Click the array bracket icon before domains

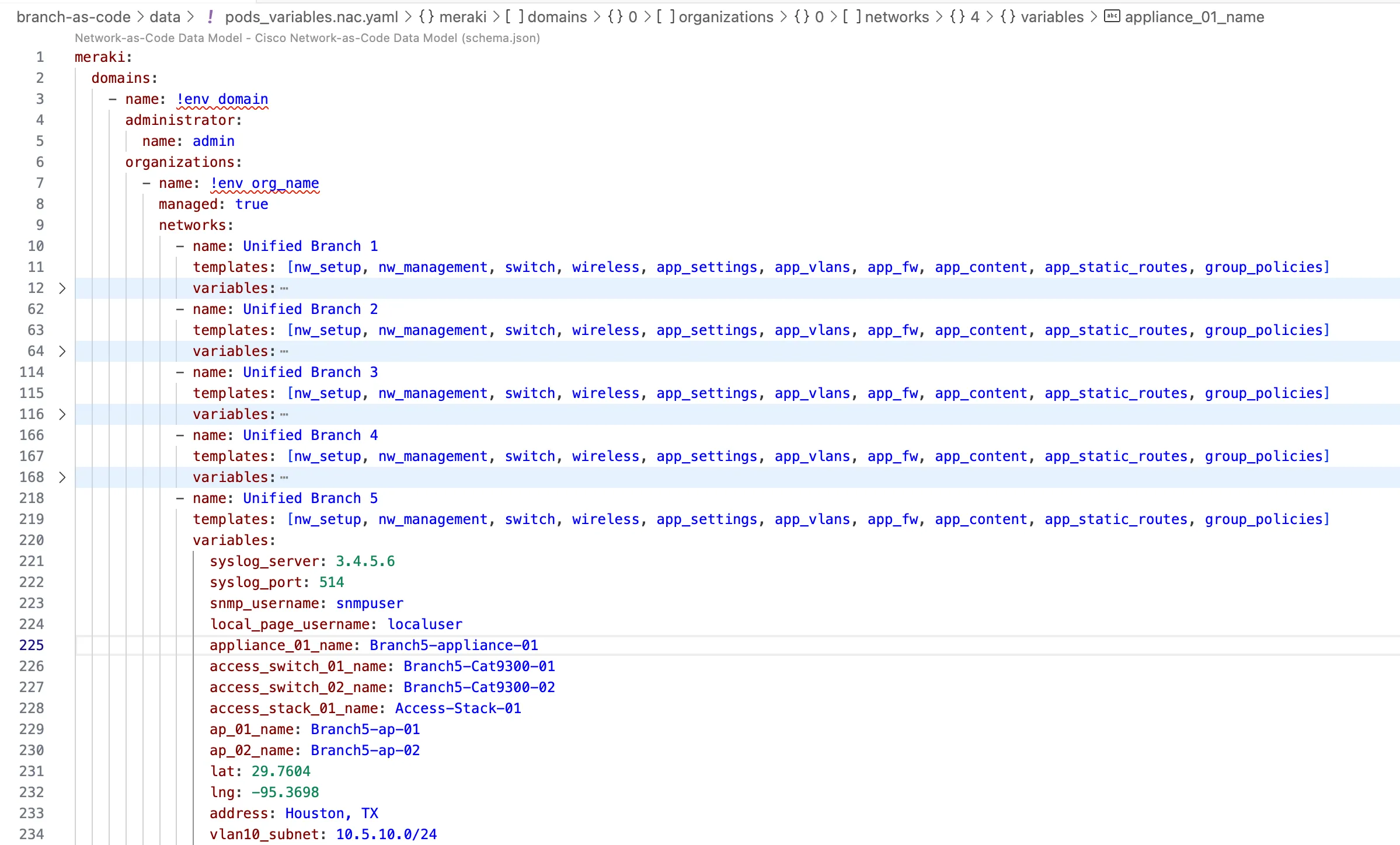pos(514,17)
